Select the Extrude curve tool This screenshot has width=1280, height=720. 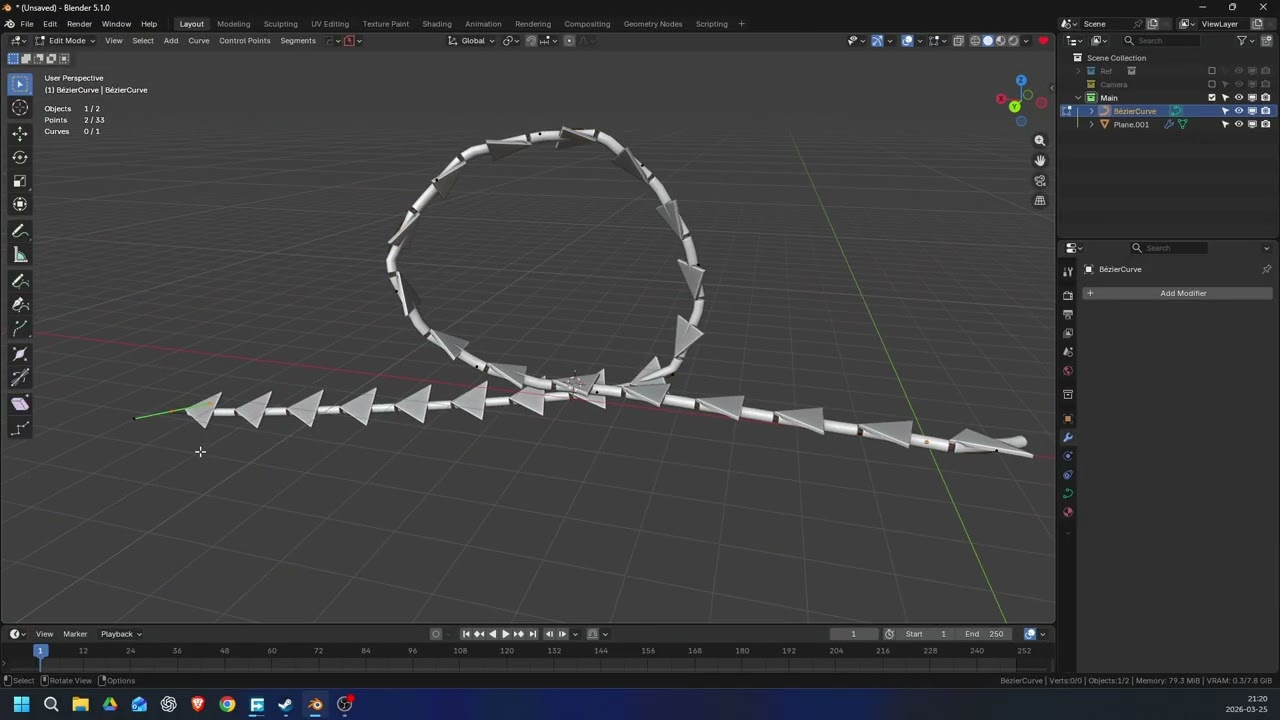[20, 329]
